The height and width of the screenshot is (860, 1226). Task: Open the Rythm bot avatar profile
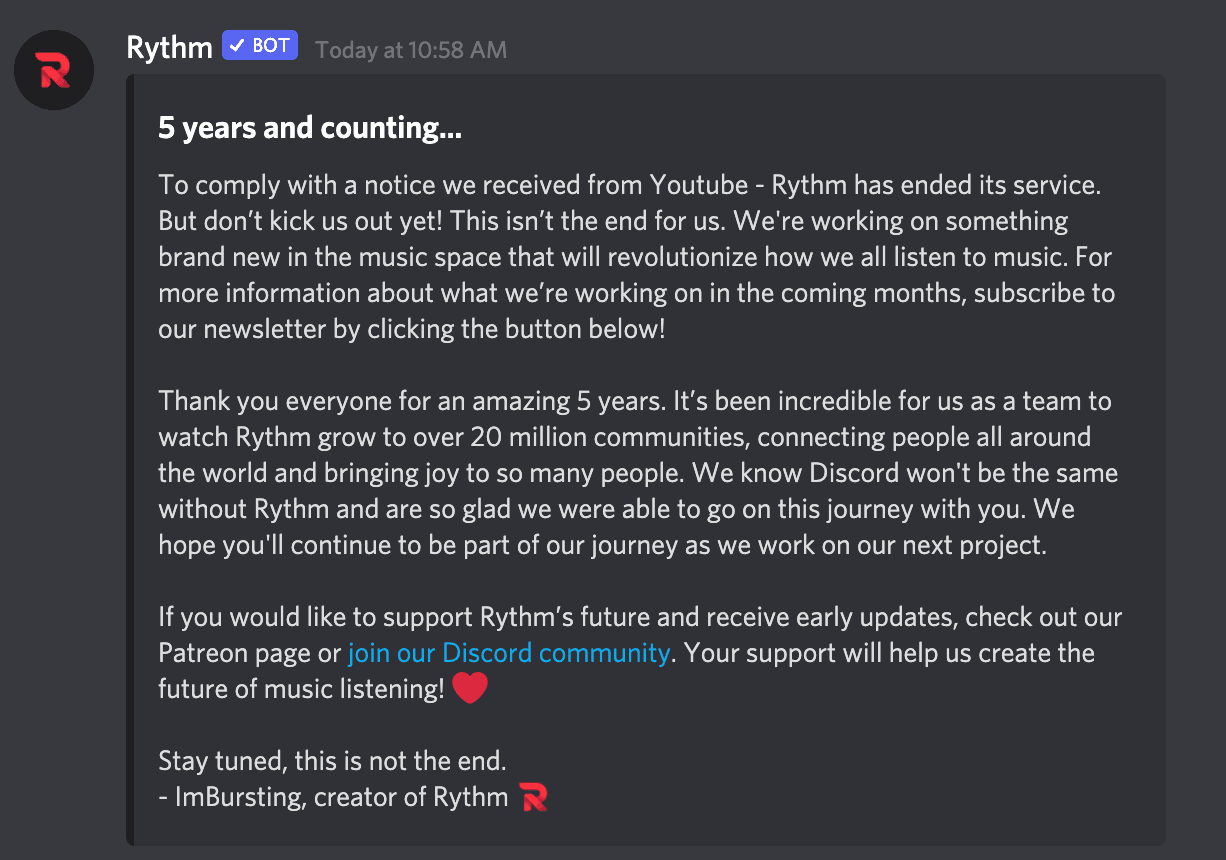(x=53, y=70)
